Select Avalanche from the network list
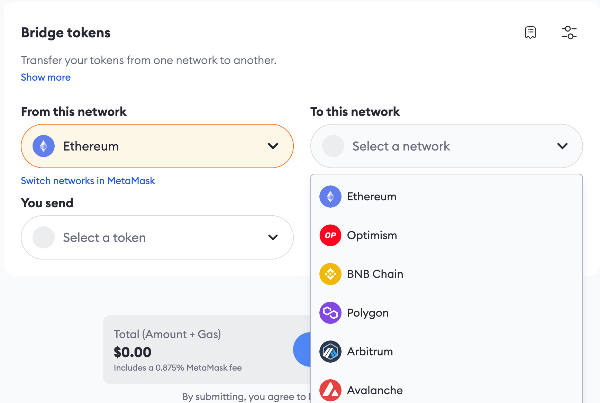Image resolution: width=600 pixels, height=403 pixels. point(375,390)
